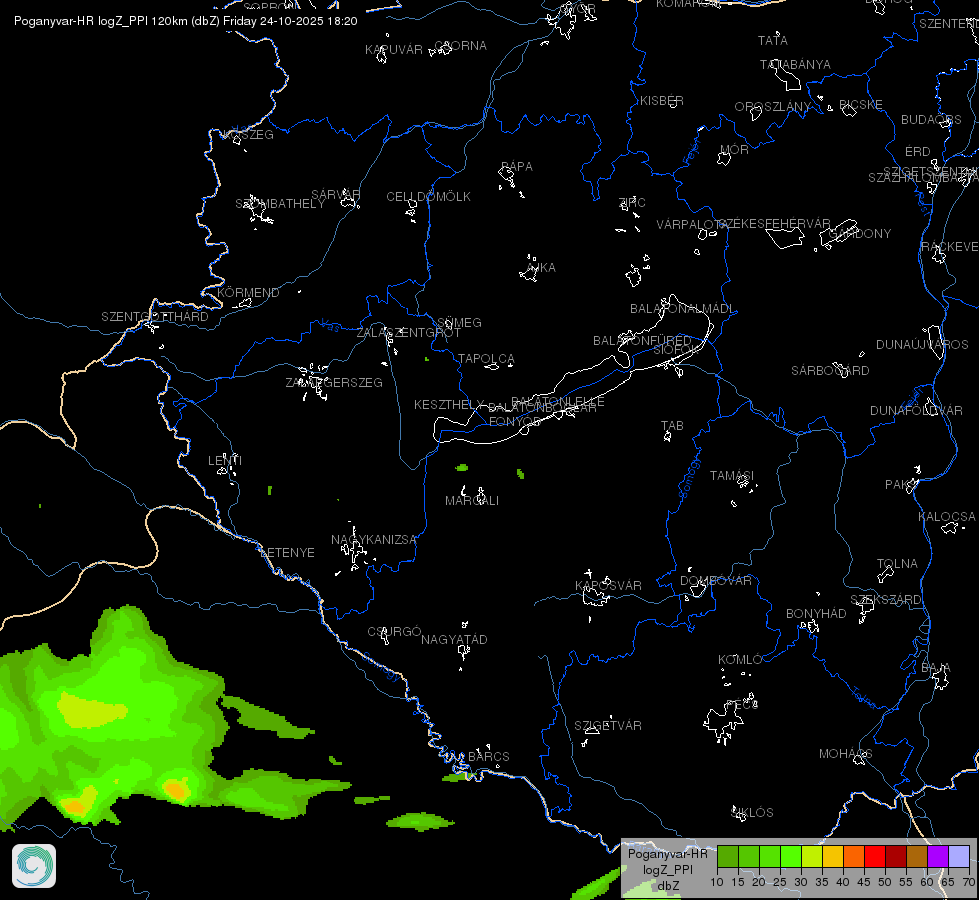The height and width of the screenshot is (900, 979).
Task: Click the OROSZLÁNY city label
Action: coord(773,107)
